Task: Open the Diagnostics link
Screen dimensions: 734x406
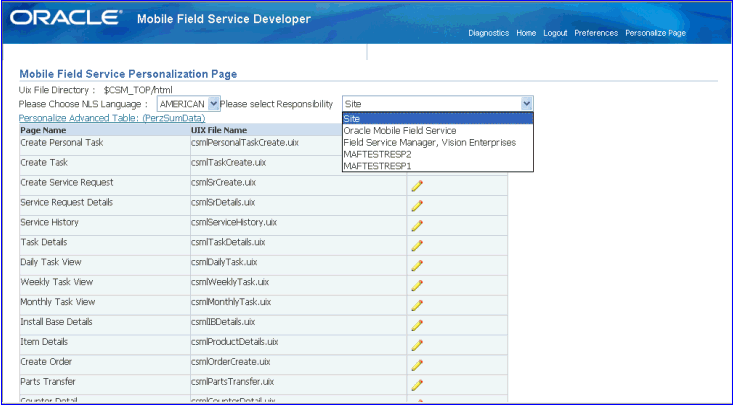Action: coord(488,33)
